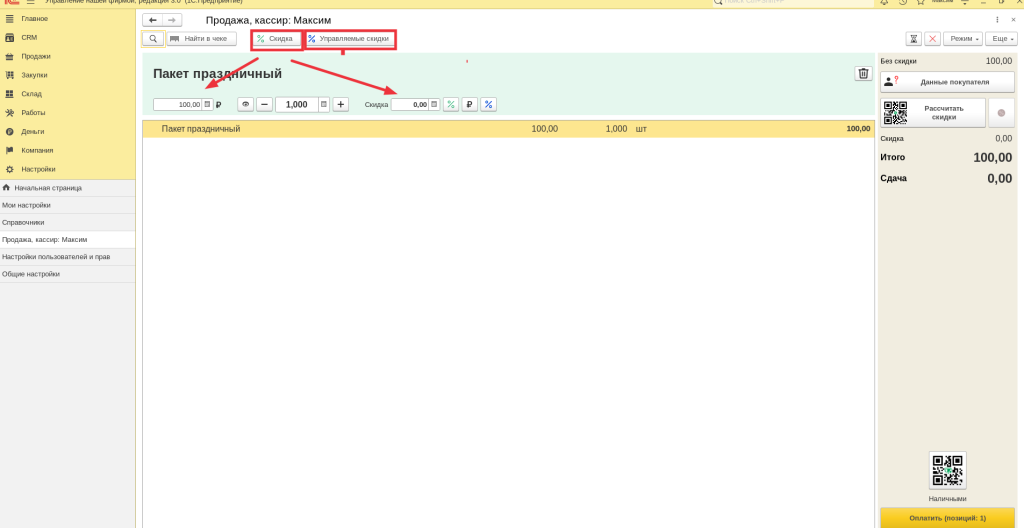Click the global search field at top
This screenshot has height=528, width=1024.
click(x=792, y=2)
